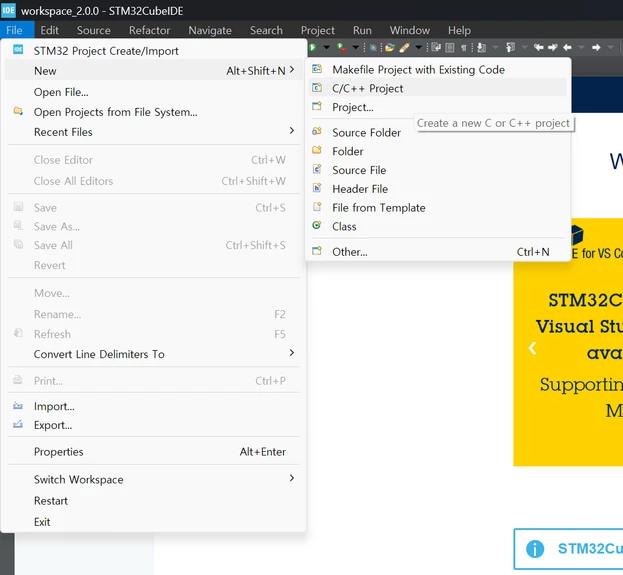Screen dimensions: 623x575
Task: Click the previous slide arrow on yellow banner
Action: coord(532,348)
